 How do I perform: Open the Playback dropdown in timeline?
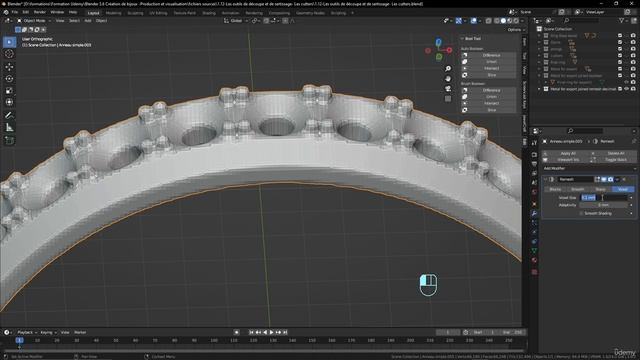[27, 333]
